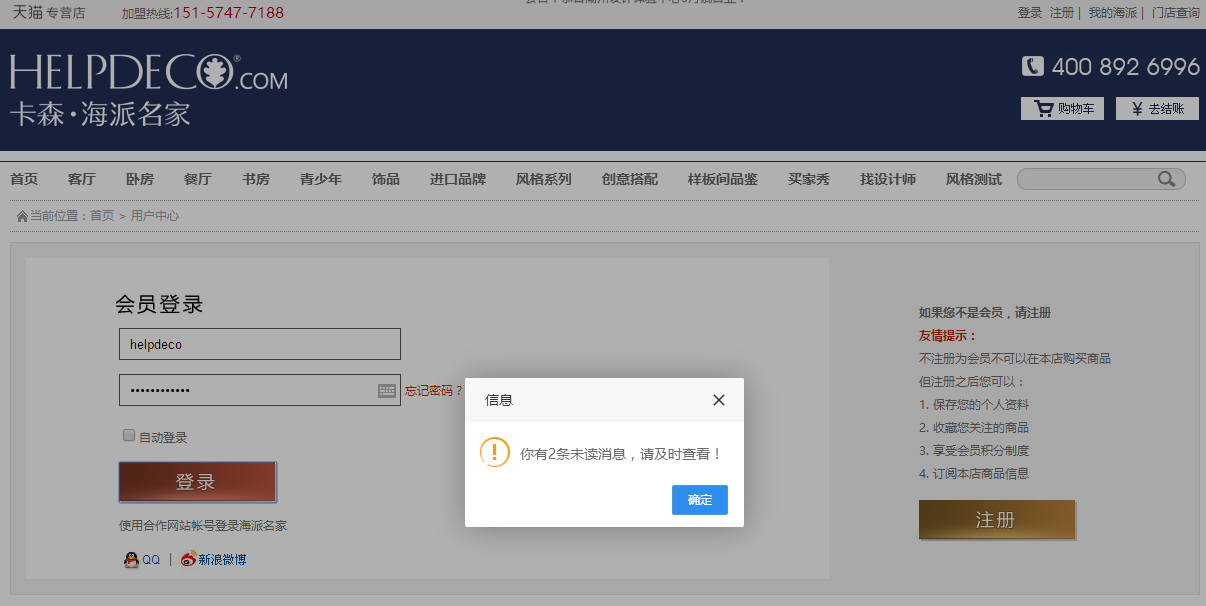The image size is (1206, 606).
Task: Click the golden 注册 button
Action: point(996,520)
